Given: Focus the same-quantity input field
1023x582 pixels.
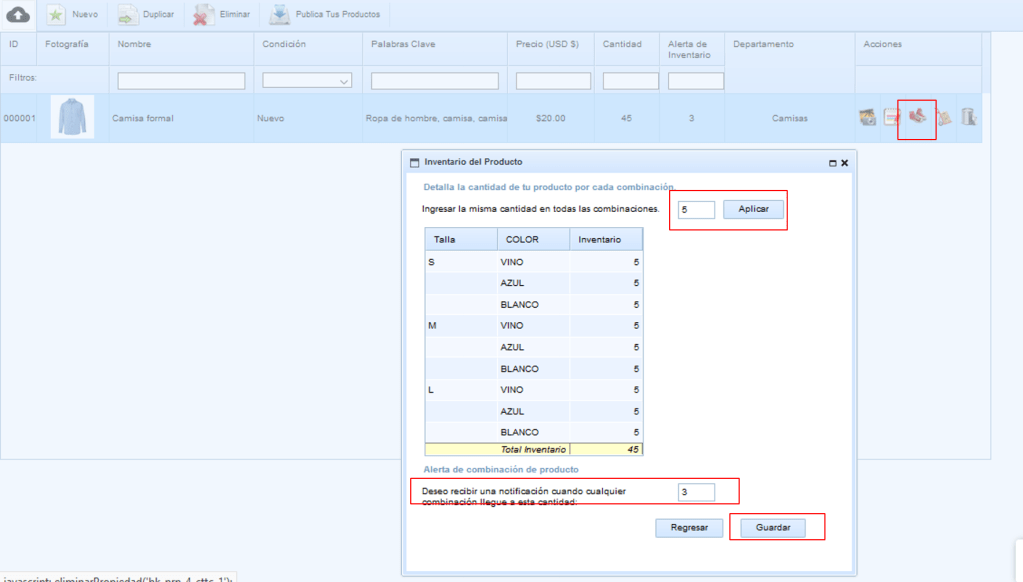Looking at the screenshot, I should pyautogui.click(x=695, y=210).
